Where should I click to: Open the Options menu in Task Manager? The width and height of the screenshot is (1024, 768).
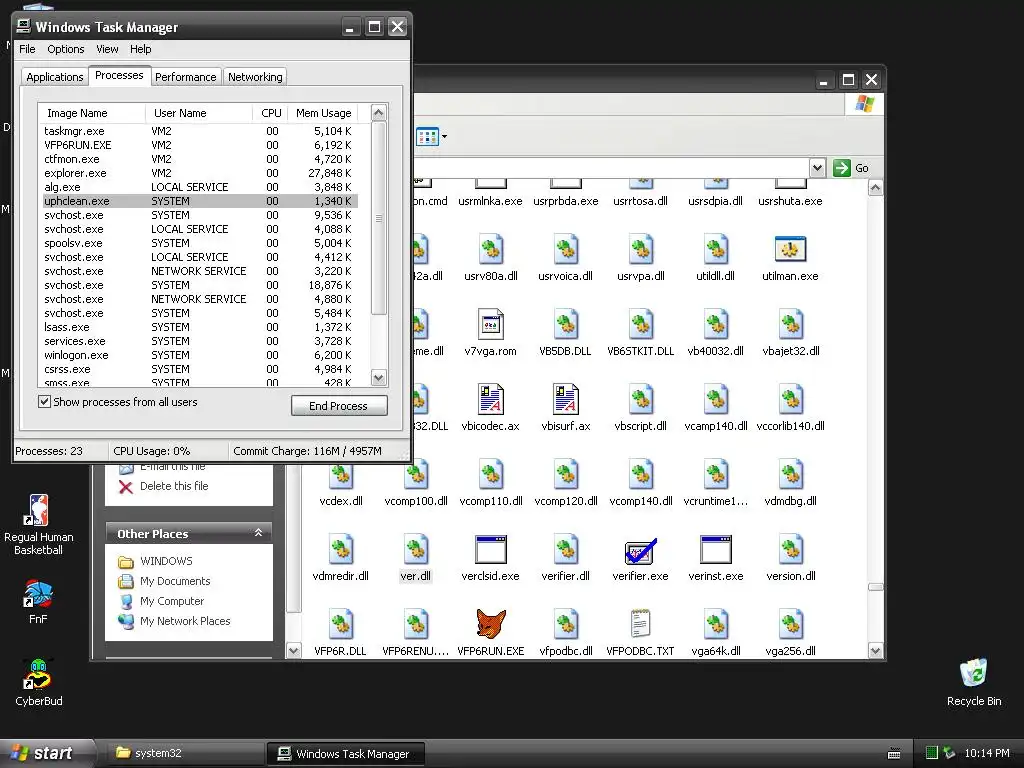pyautogui.click(x=65, y=49)
